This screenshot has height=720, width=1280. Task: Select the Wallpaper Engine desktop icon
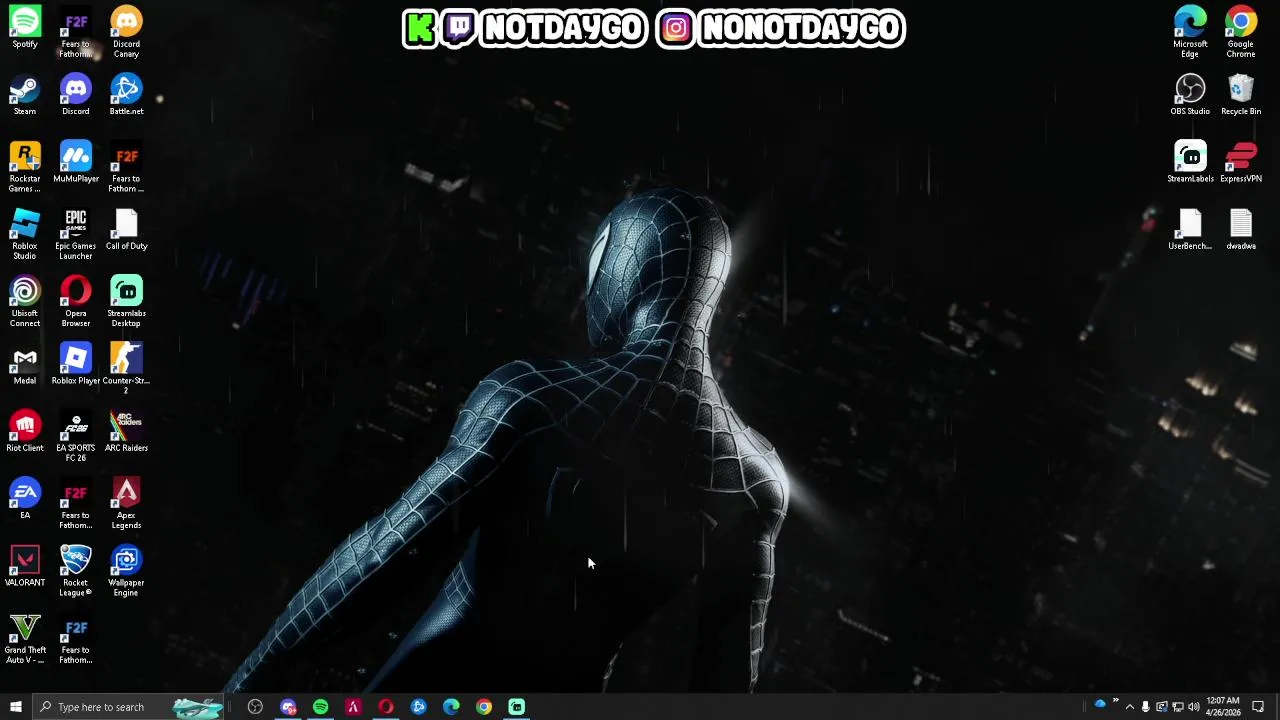point(126,571)
